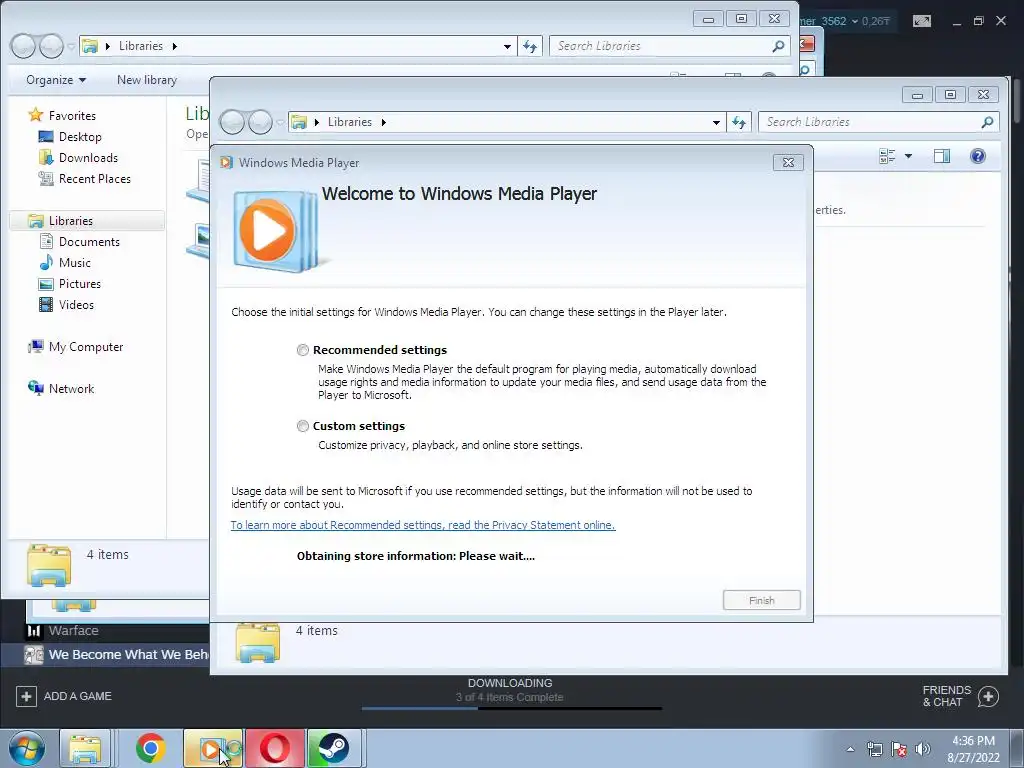Click Windows Media Player taskbar icon
The height and width of the screenshot is (768, 1024).
213,748
